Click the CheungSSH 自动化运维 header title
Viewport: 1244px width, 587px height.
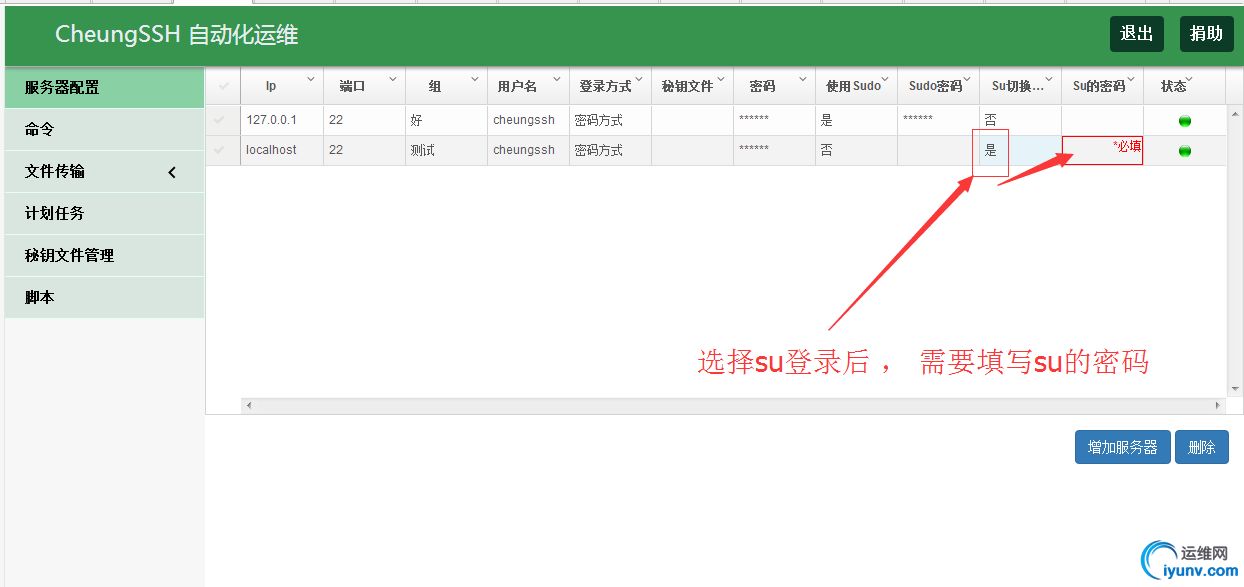177,35
